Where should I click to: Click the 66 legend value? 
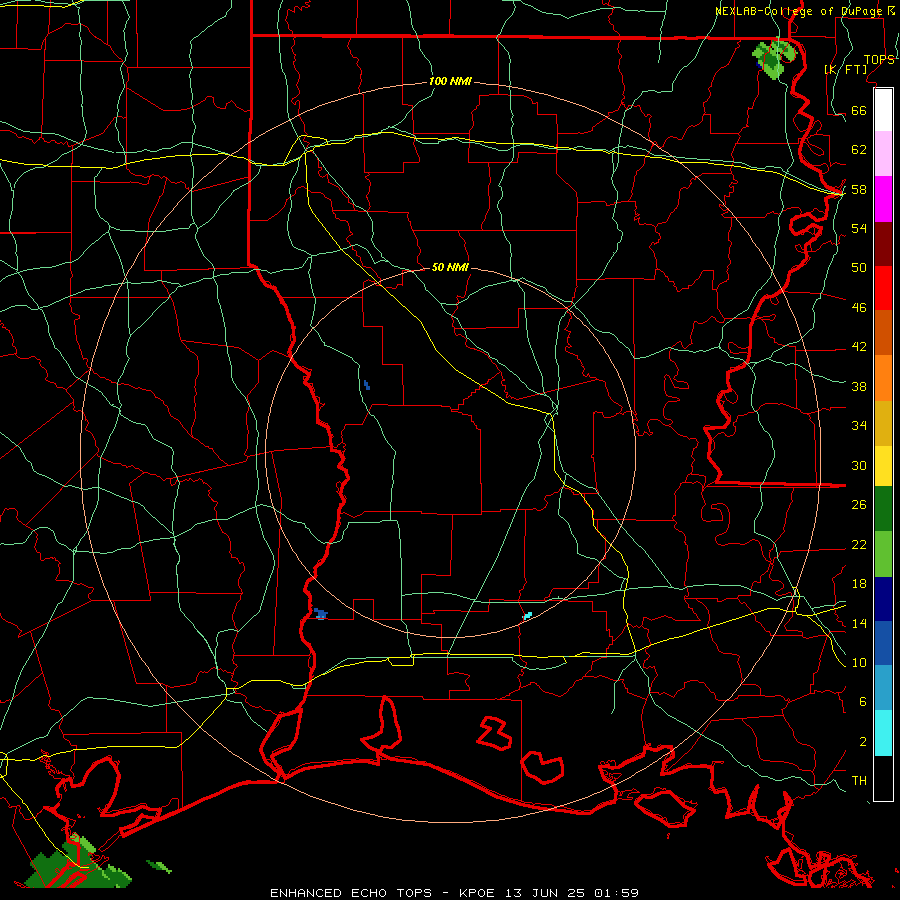coord(859,110)
